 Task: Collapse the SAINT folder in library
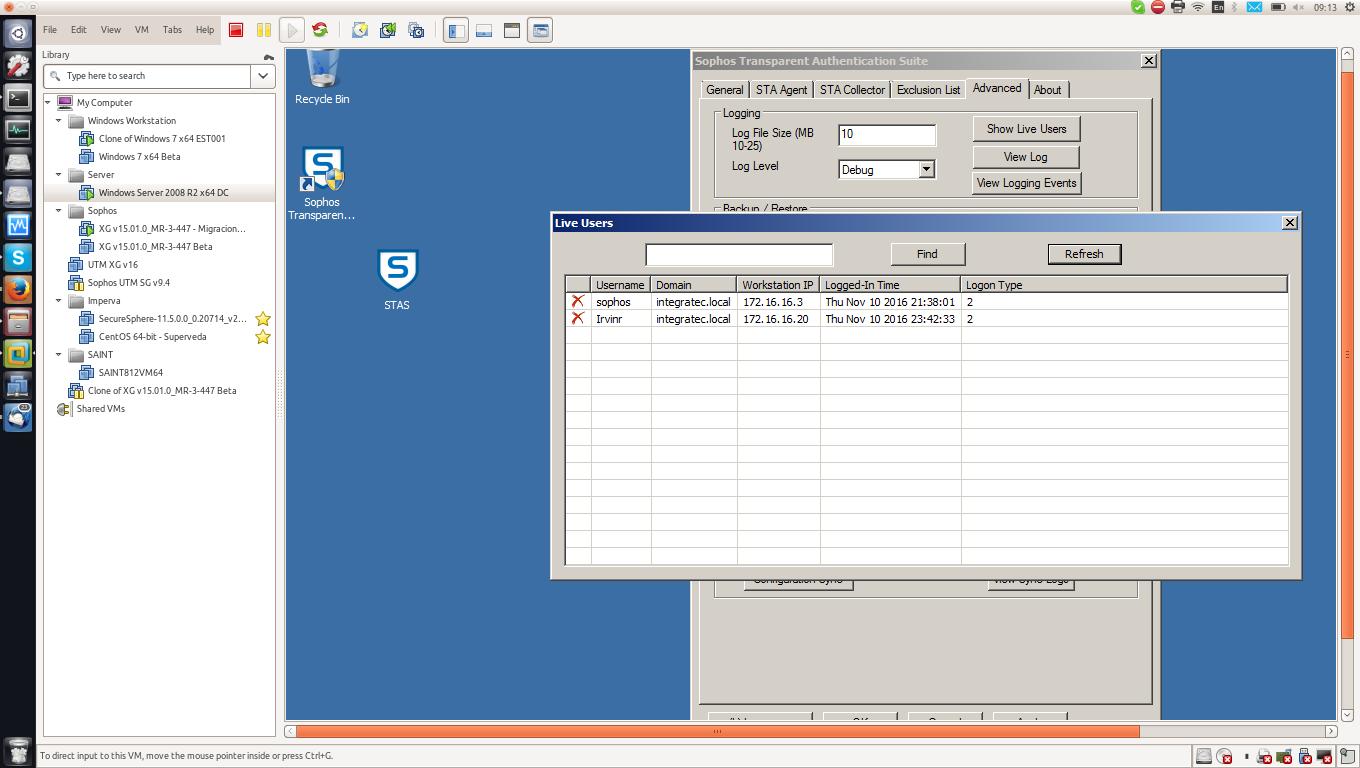pos(59,354)
